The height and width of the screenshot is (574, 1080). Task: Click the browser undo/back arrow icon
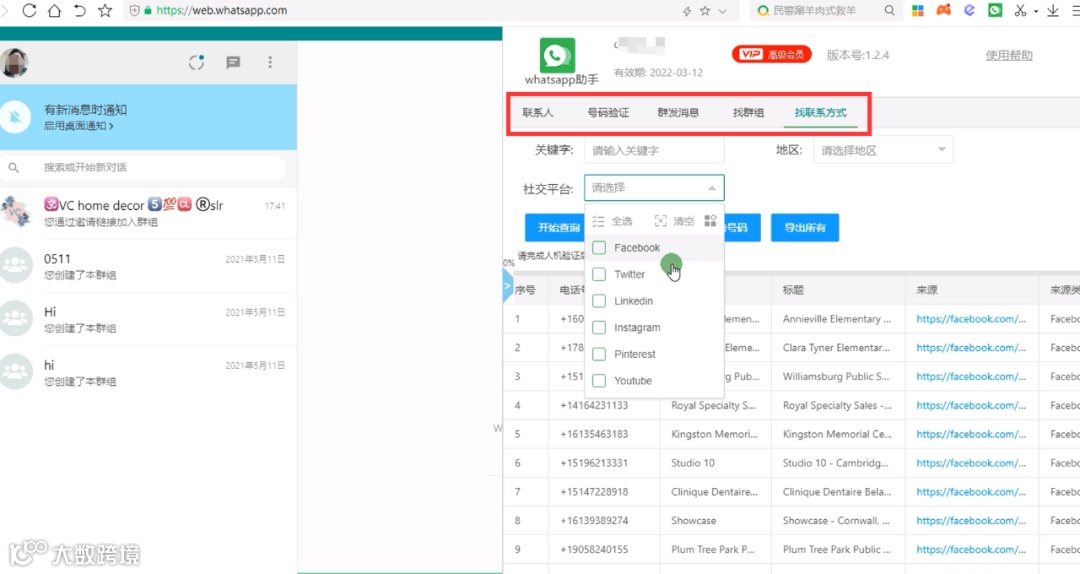(80, 10)
